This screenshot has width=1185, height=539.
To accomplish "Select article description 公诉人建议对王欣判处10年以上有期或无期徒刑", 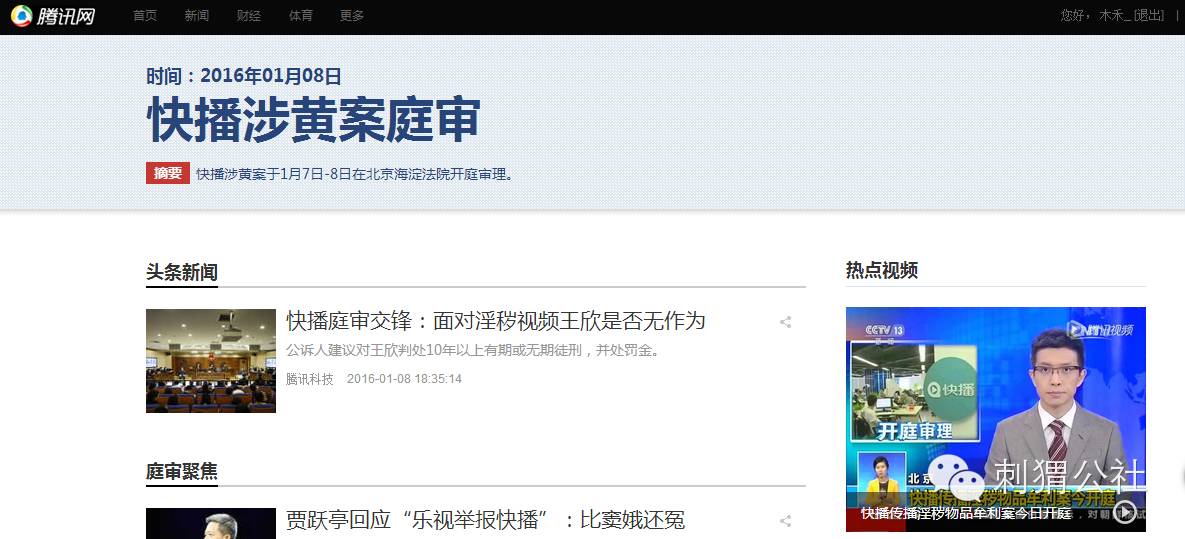I will point(474,351).
